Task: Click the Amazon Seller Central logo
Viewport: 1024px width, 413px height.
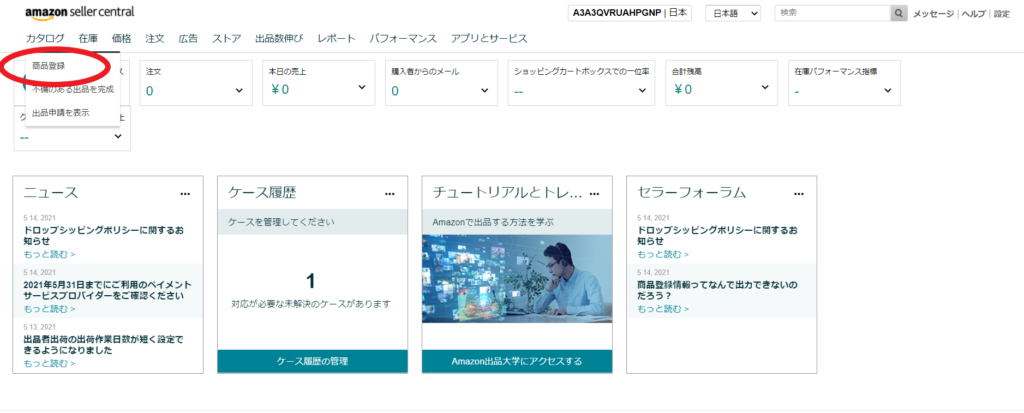Action: point(80,13)
